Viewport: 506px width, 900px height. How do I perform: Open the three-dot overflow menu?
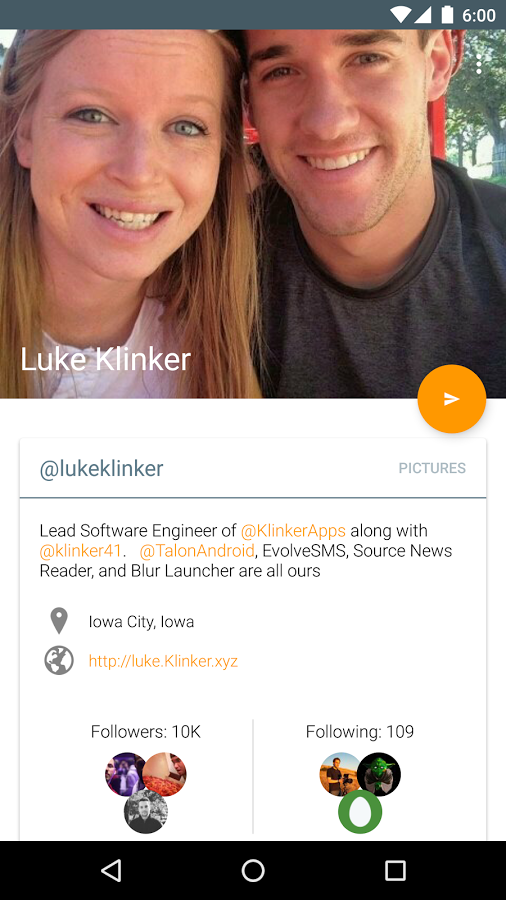click(x=478, y=64)
